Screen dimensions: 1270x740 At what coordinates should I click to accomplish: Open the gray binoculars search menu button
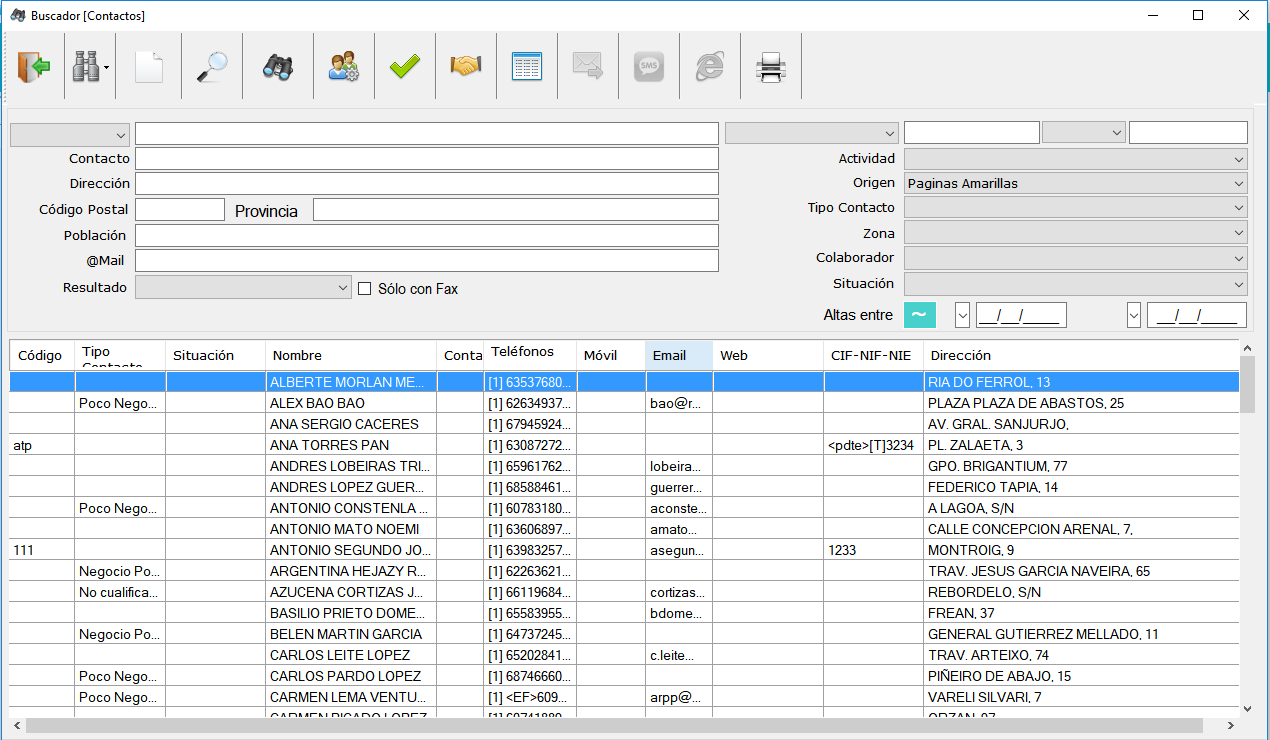(x=90, y=67)
